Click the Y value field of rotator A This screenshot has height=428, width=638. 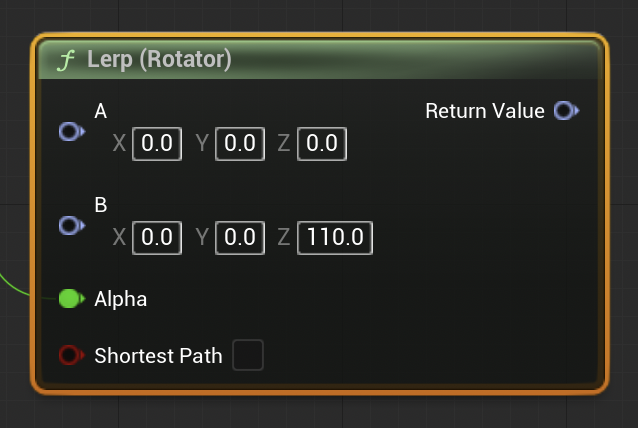240,144
